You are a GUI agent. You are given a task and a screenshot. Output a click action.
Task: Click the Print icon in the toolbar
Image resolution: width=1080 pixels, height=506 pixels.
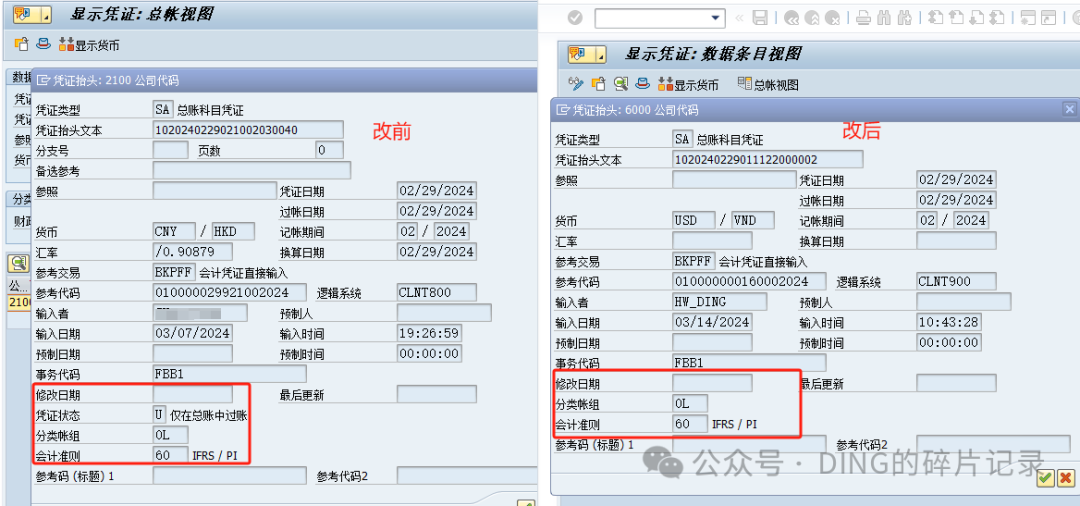pyautogui.click(x=863, y=19)
